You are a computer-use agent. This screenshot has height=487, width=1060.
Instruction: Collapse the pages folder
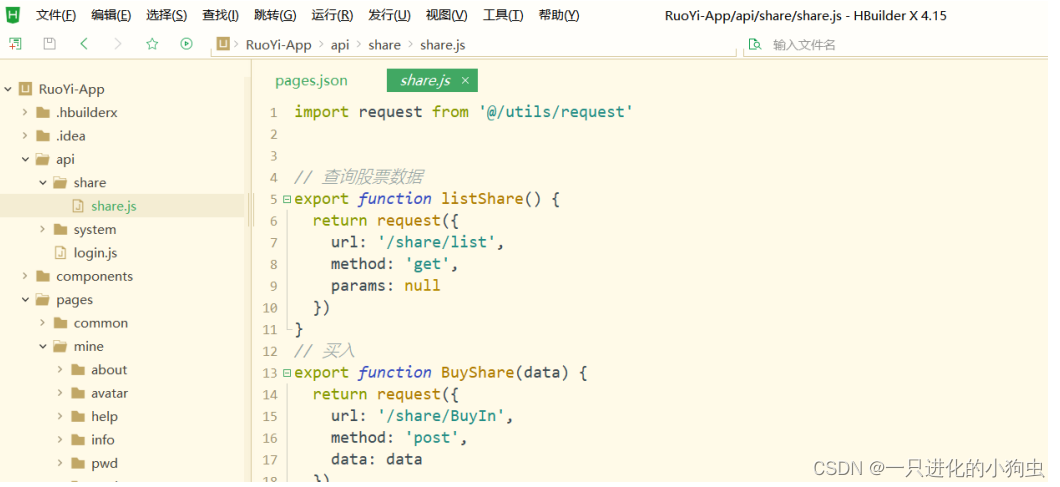pyautogui.click(x=25, y=300)
